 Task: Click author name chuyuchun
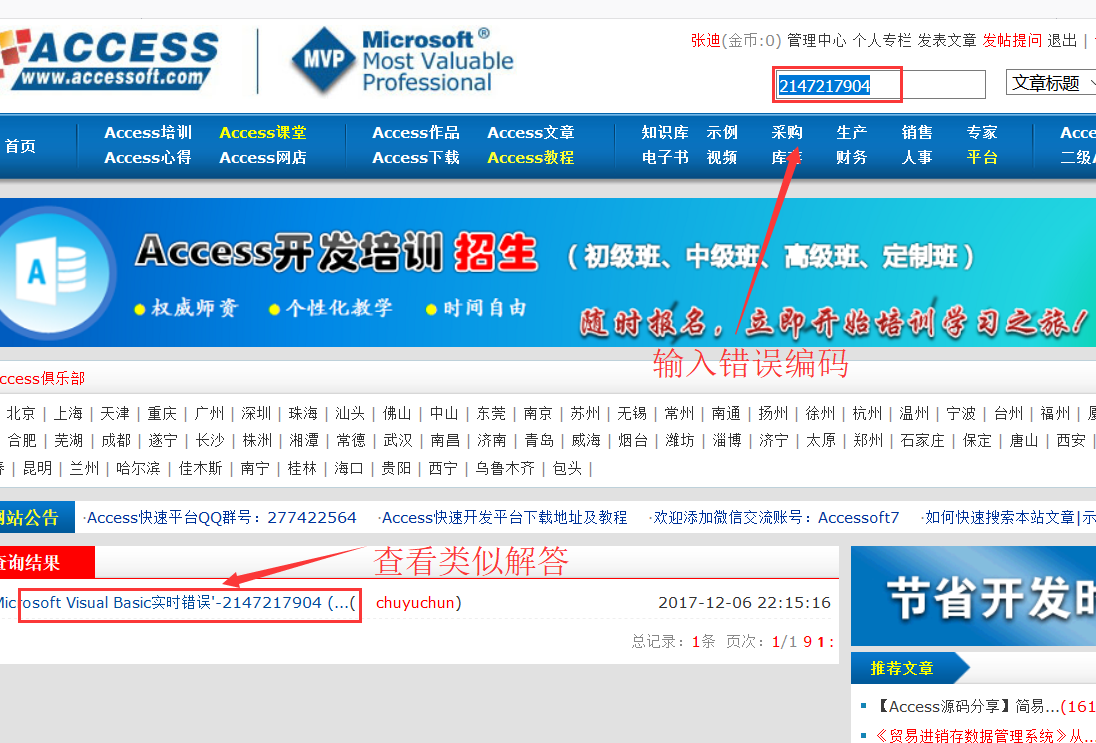coord(415,603)
